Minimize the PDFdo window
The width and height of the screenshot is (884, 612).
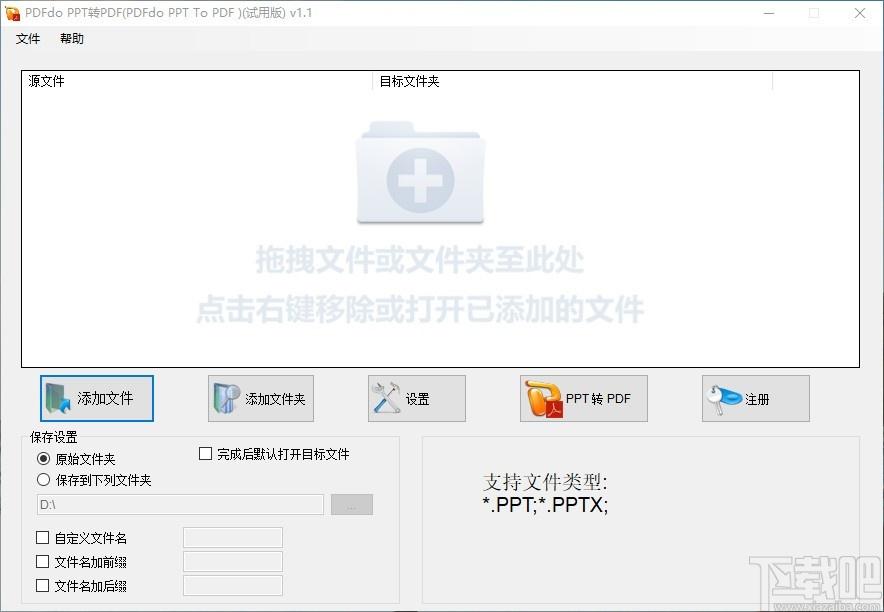769,13
